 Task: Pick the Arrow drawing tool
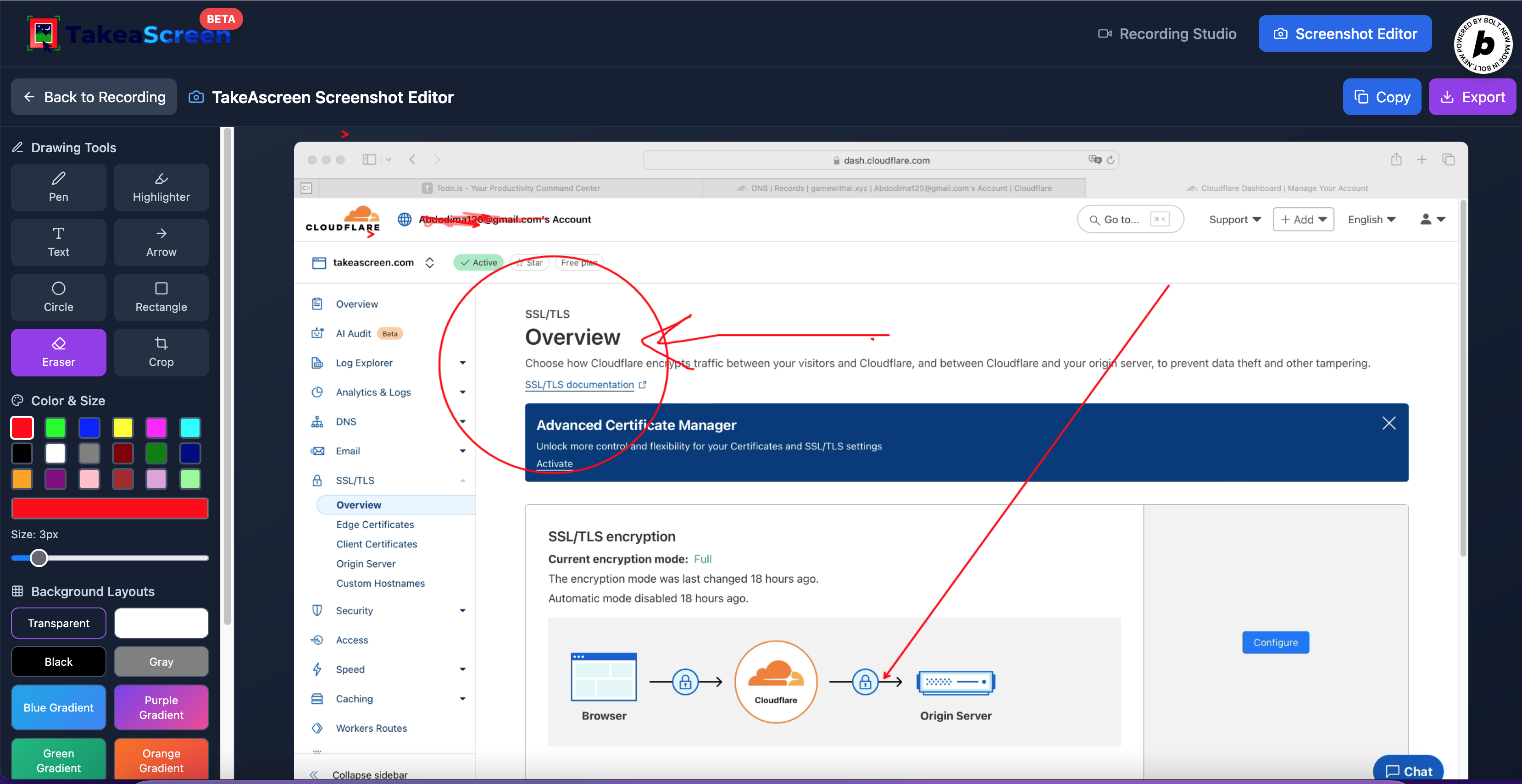pyautogui.click(x=161, y=242)
